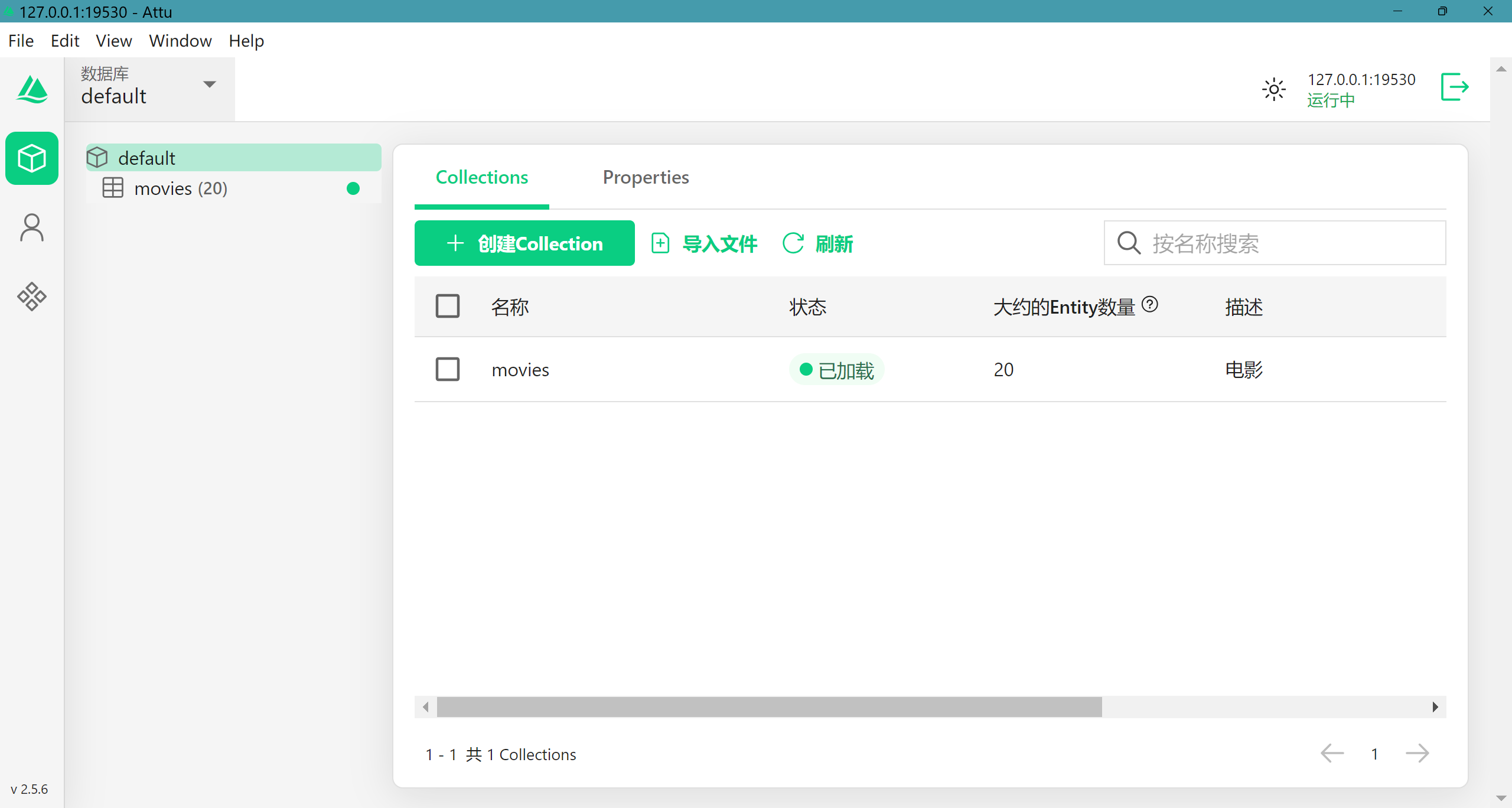Click the green loaded status dot beside movies
This screenshot has width=1512, height=808.
[x=353, y=188]
